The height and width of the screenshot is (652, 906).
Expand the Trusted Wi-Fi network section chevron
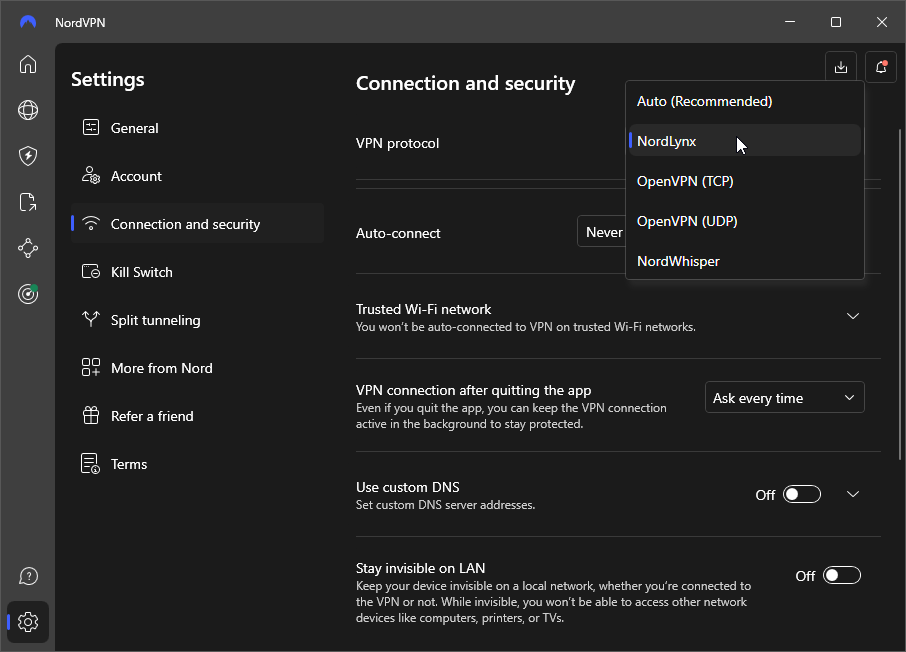tap(852, 316)
